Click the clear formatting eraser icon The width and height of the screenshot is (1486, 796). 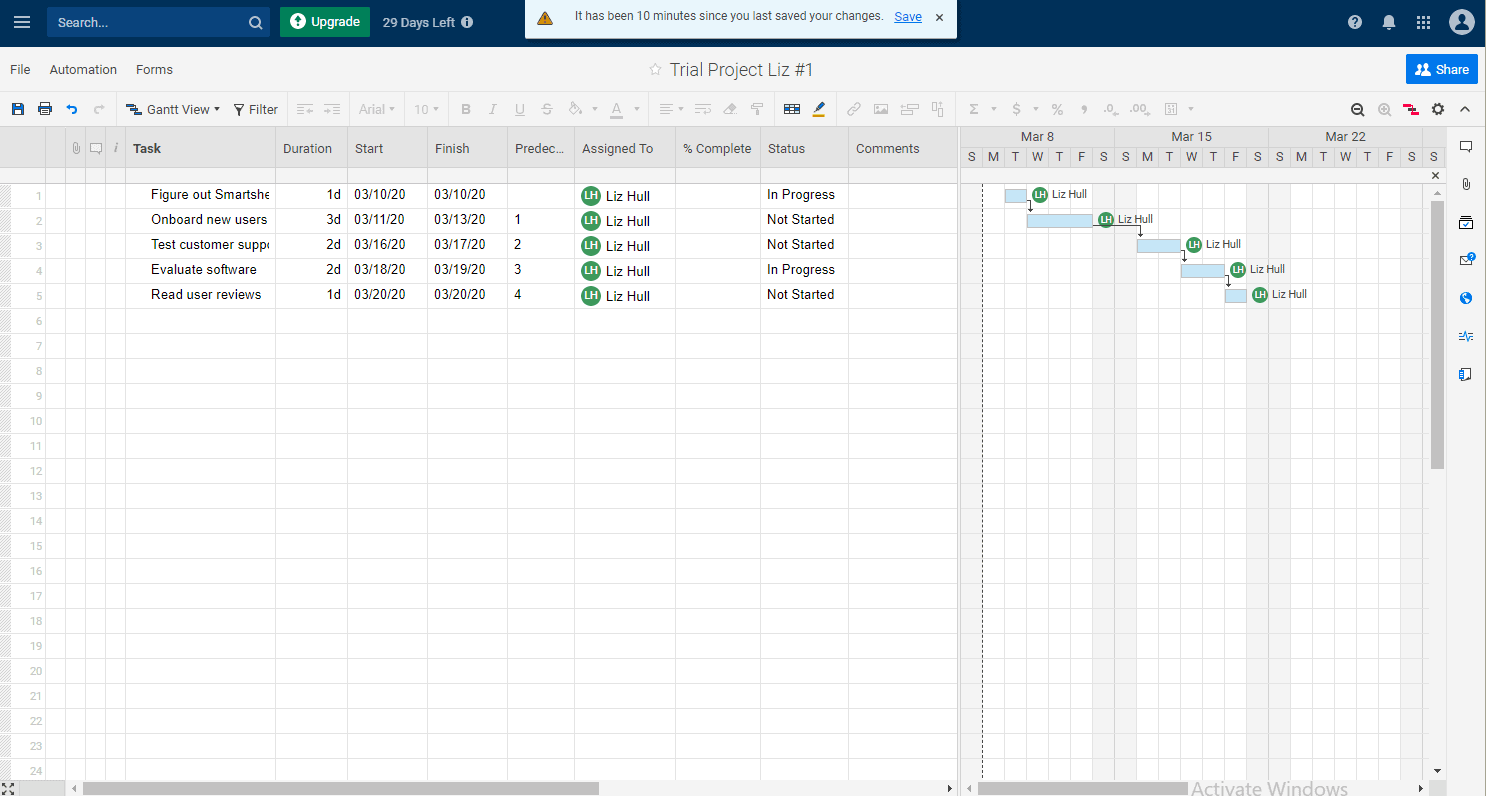click(x=730, y=109)
